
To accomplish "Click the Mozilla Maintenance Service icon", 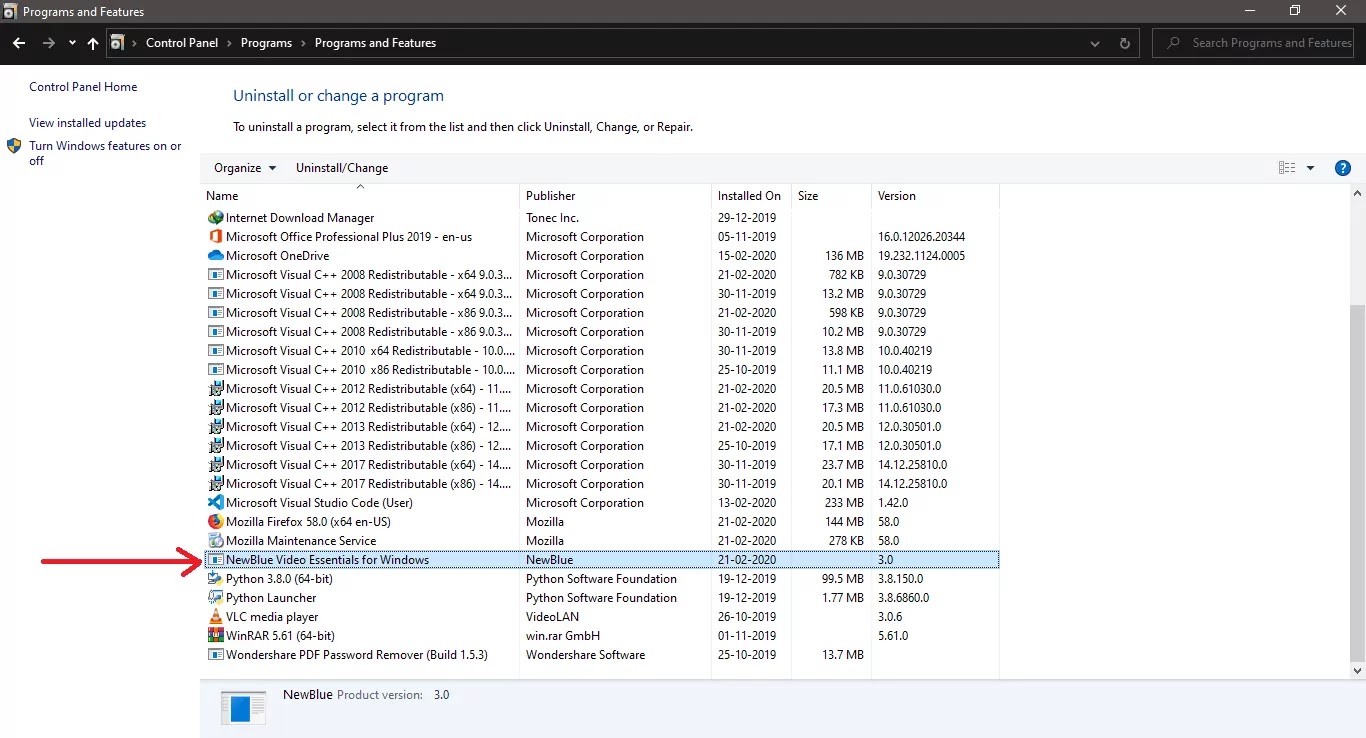I will click(x=215, y=541).
